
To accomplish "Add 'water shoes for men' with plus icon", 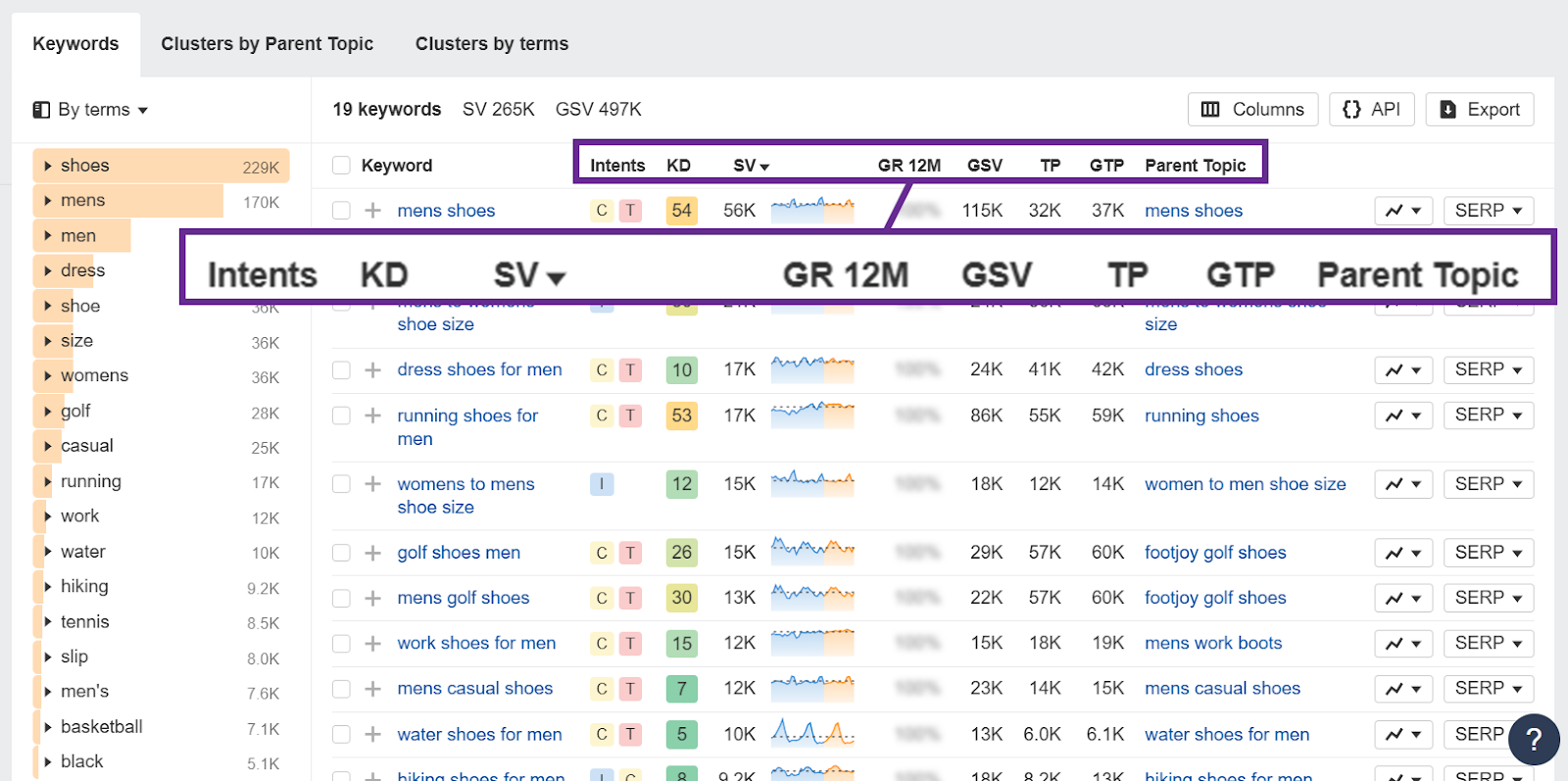I will pos(372,735).
